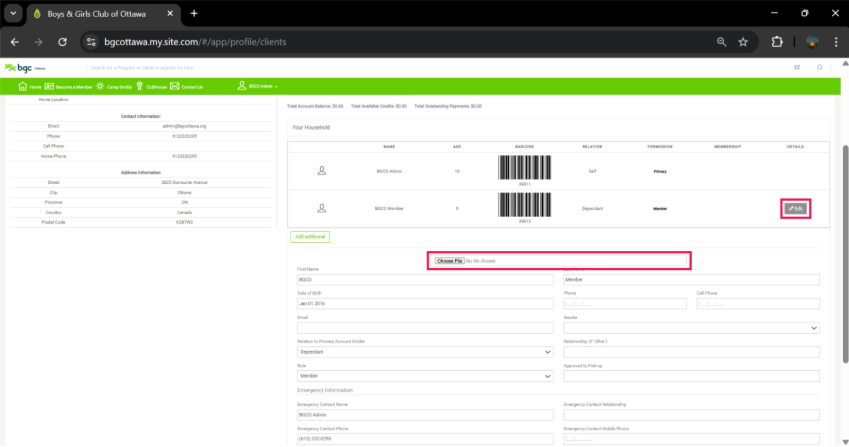The height and width of the screenshot is (447, 849).
Task: Click the scrollbar down arrow
Action: coord(845,442)
